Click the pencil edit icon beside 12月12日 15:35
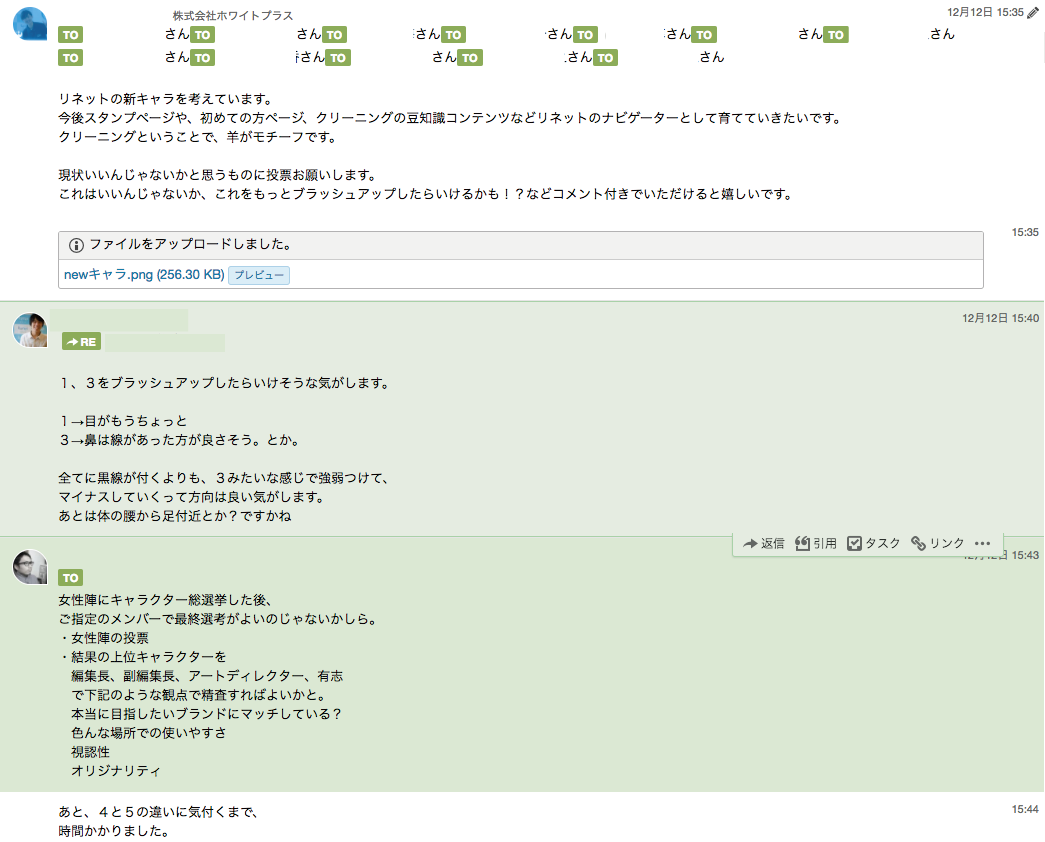 tap(1033, 13)
